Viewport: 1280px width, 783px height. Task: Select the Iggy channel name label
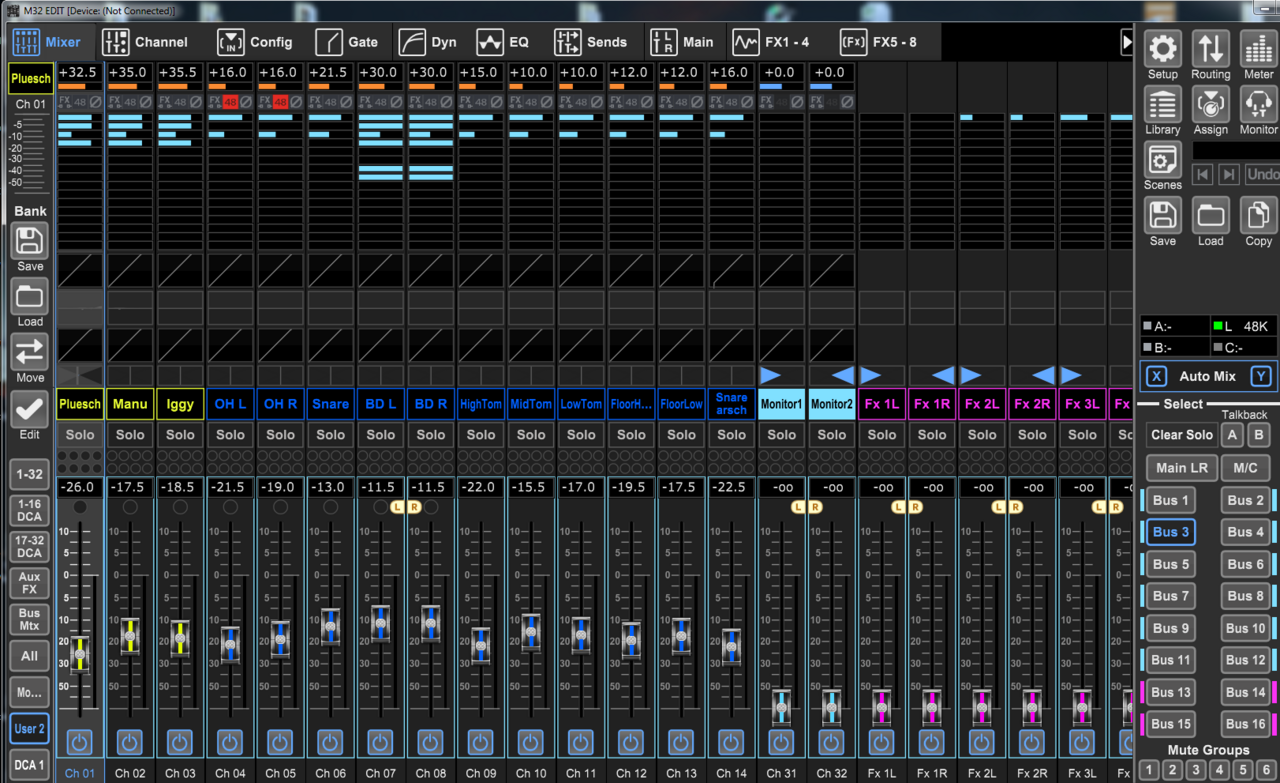(x=180, y=404)
